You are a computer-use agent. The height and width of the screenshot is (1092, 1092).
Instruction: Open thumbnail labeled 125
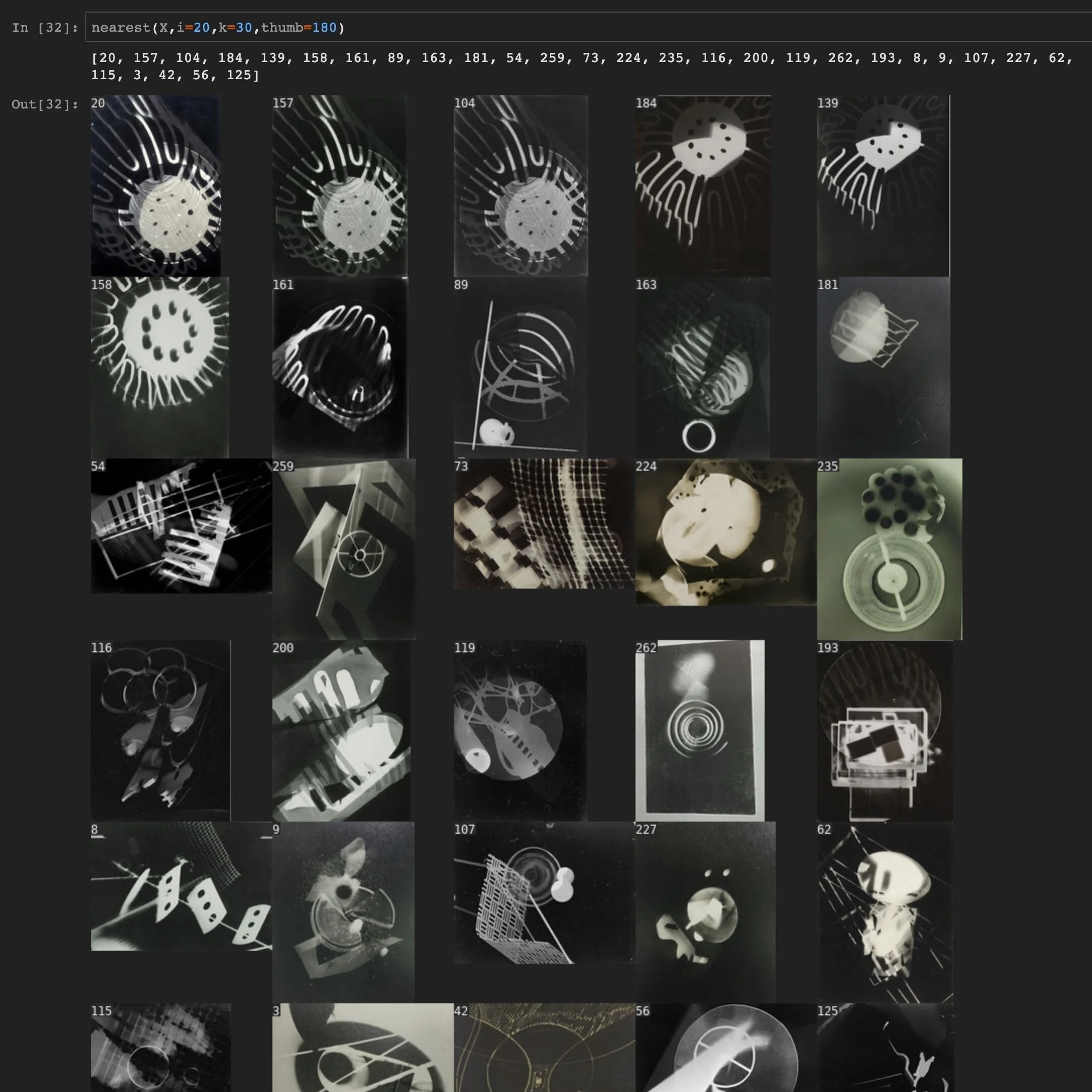click(885, 1048)
